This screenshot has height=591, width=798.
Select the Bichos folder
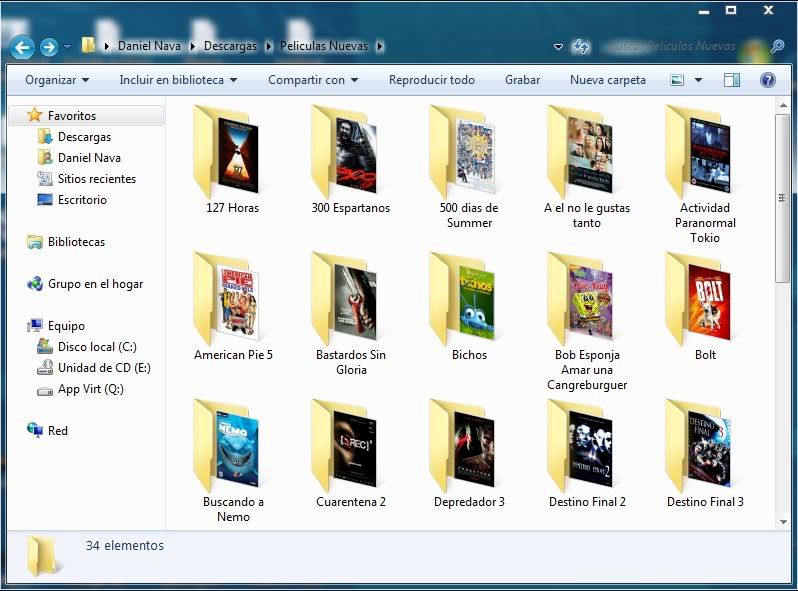click(x=469, y=306)
